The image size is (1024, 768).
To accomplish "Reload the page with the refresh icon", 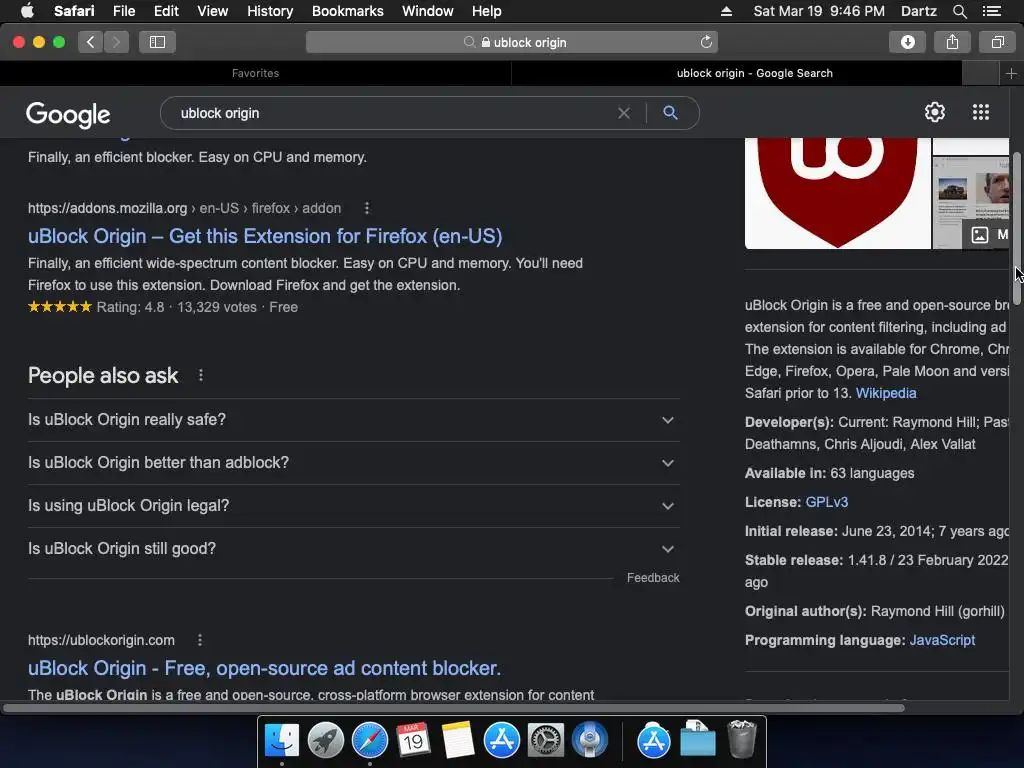I will click(706, 42).
